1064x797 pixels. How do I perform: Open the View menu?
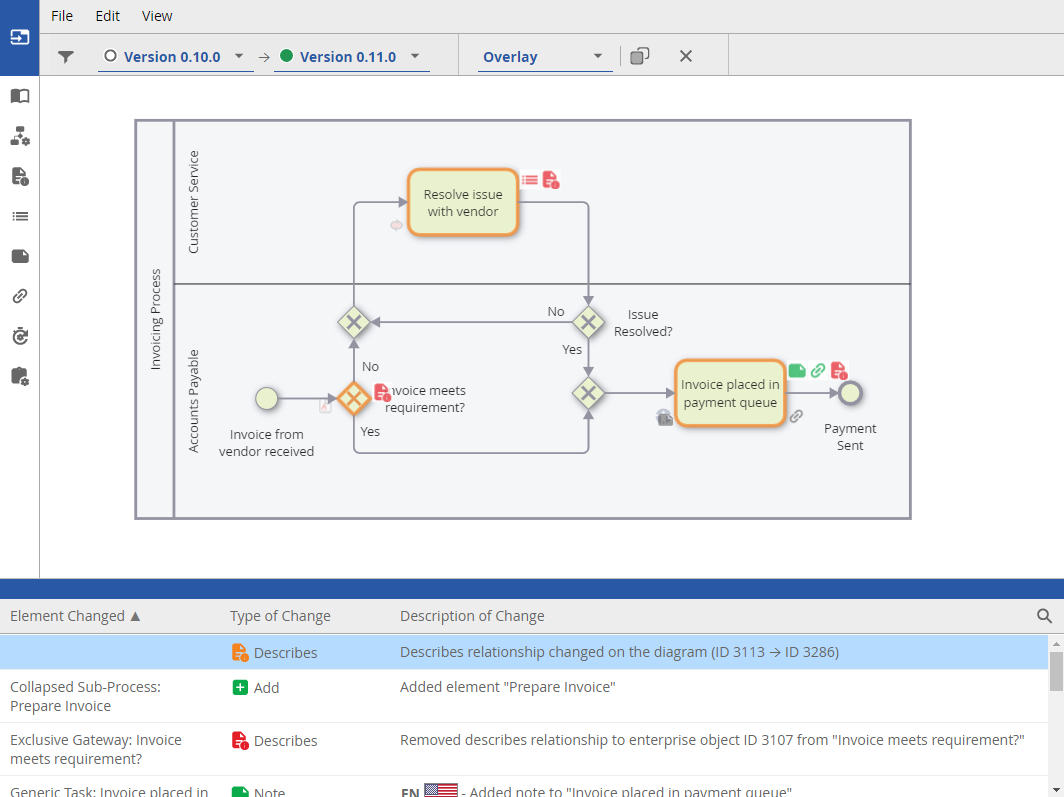point(157,16)
